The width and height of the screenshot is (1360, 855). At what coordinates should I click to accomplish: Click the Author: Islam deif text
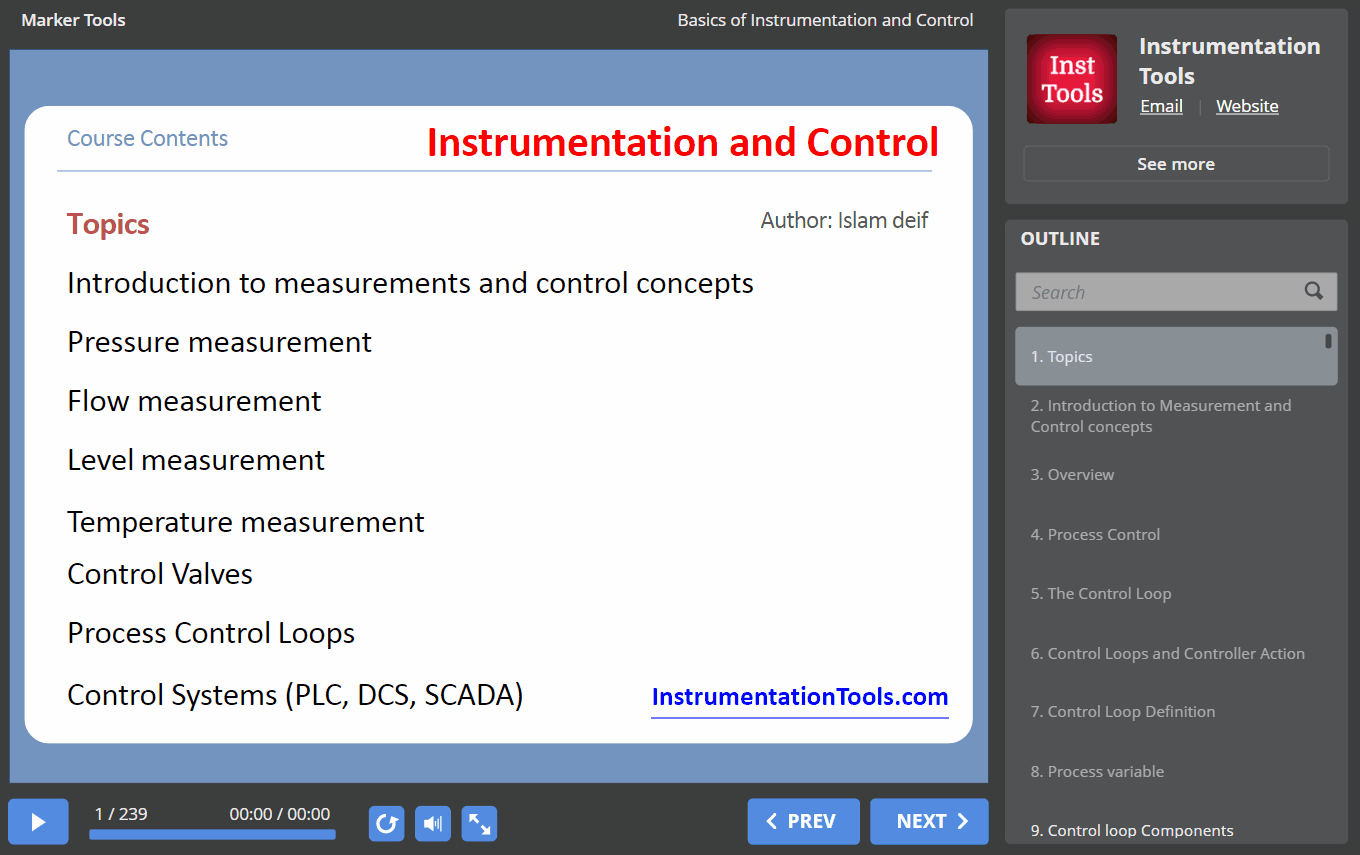(x=844, y=220)
